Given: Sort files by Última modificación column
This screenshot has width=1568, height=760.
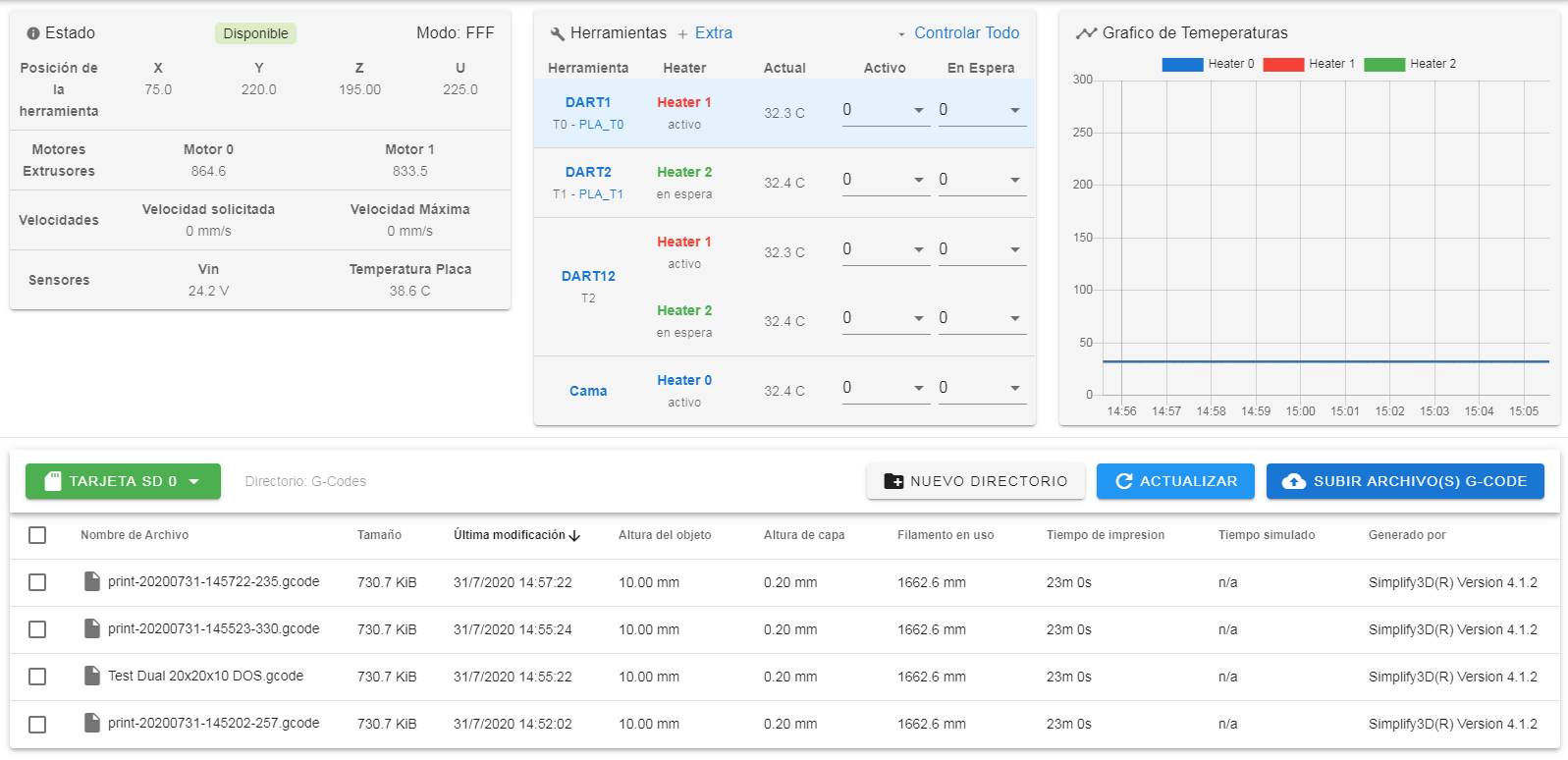Looking at the screenshot, I should click(510, 535).
